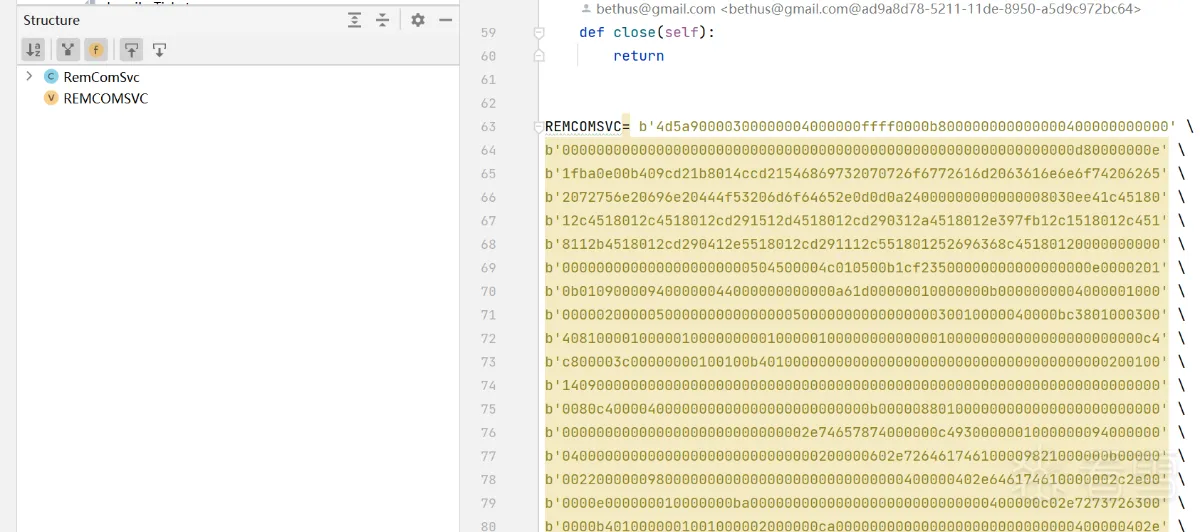
Task: Toggle Show Inherited members button
Action: coord(68,49)
